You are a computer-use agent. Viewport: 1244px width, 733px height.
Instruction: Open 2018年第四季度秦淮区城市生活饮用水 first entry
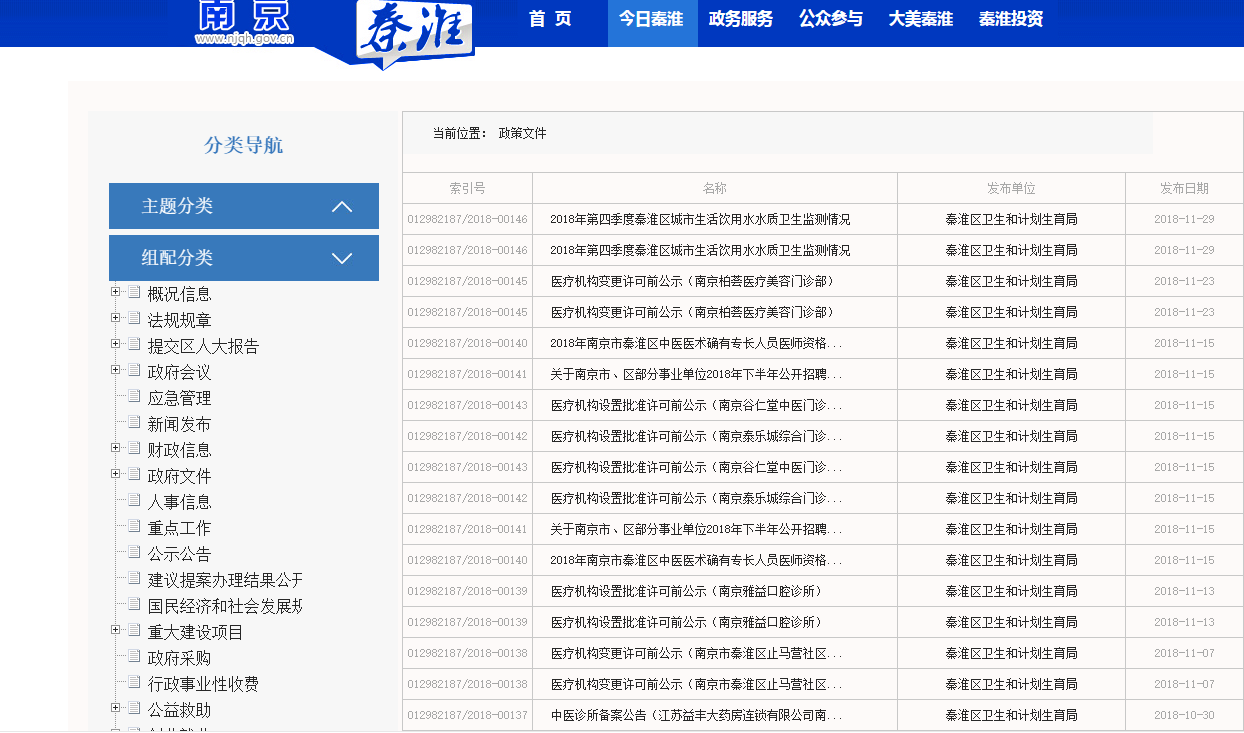(700, 219)
